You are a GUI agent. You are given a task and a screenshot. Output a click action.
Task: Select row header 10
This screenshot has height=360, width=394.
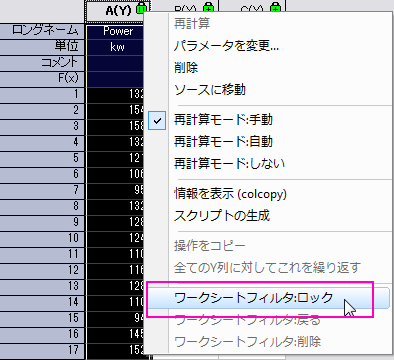coord(43,238)
